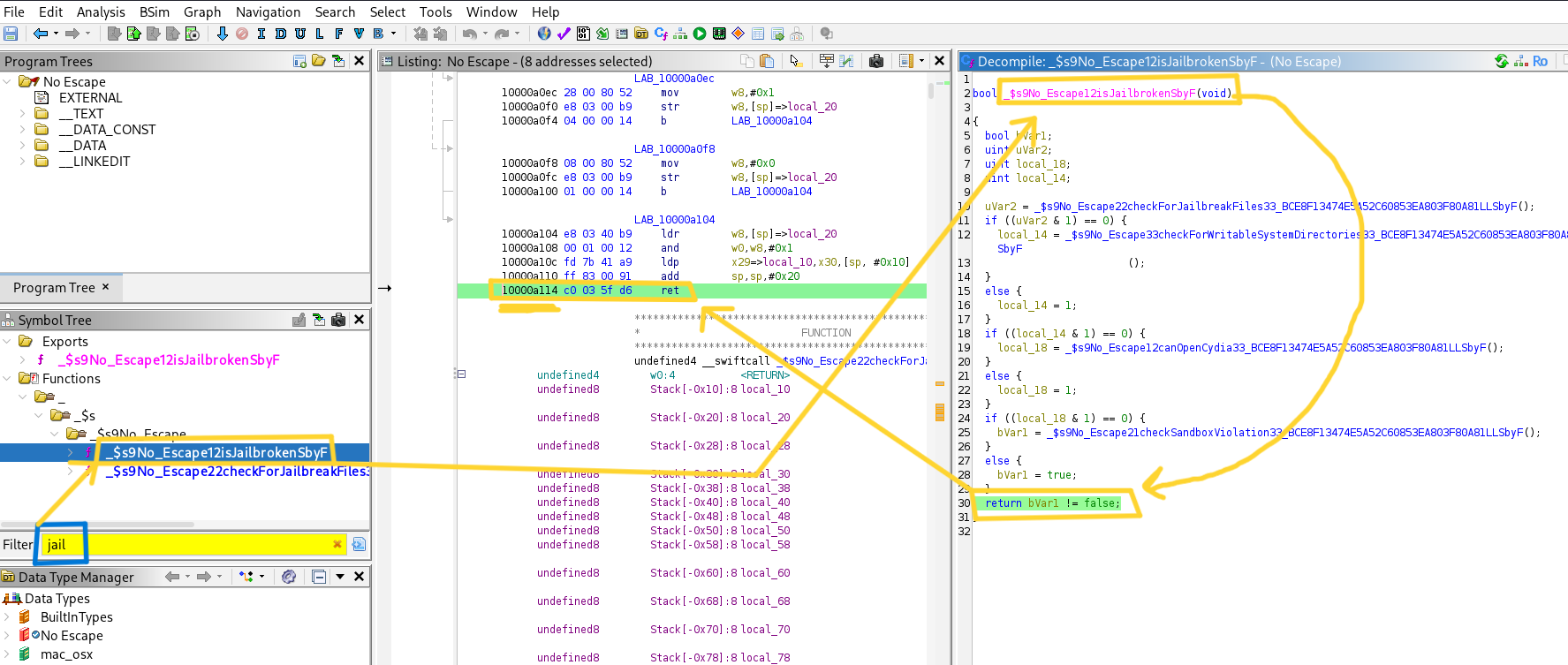Screen dimensions: 1568x665
Task: Open the Function Graph orange diamond icon
Action: [739, 34]
